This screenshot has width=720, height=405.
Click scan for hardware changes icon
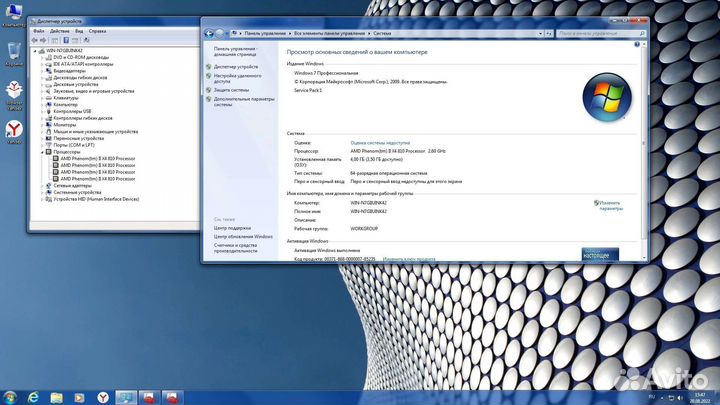point(86,40)
